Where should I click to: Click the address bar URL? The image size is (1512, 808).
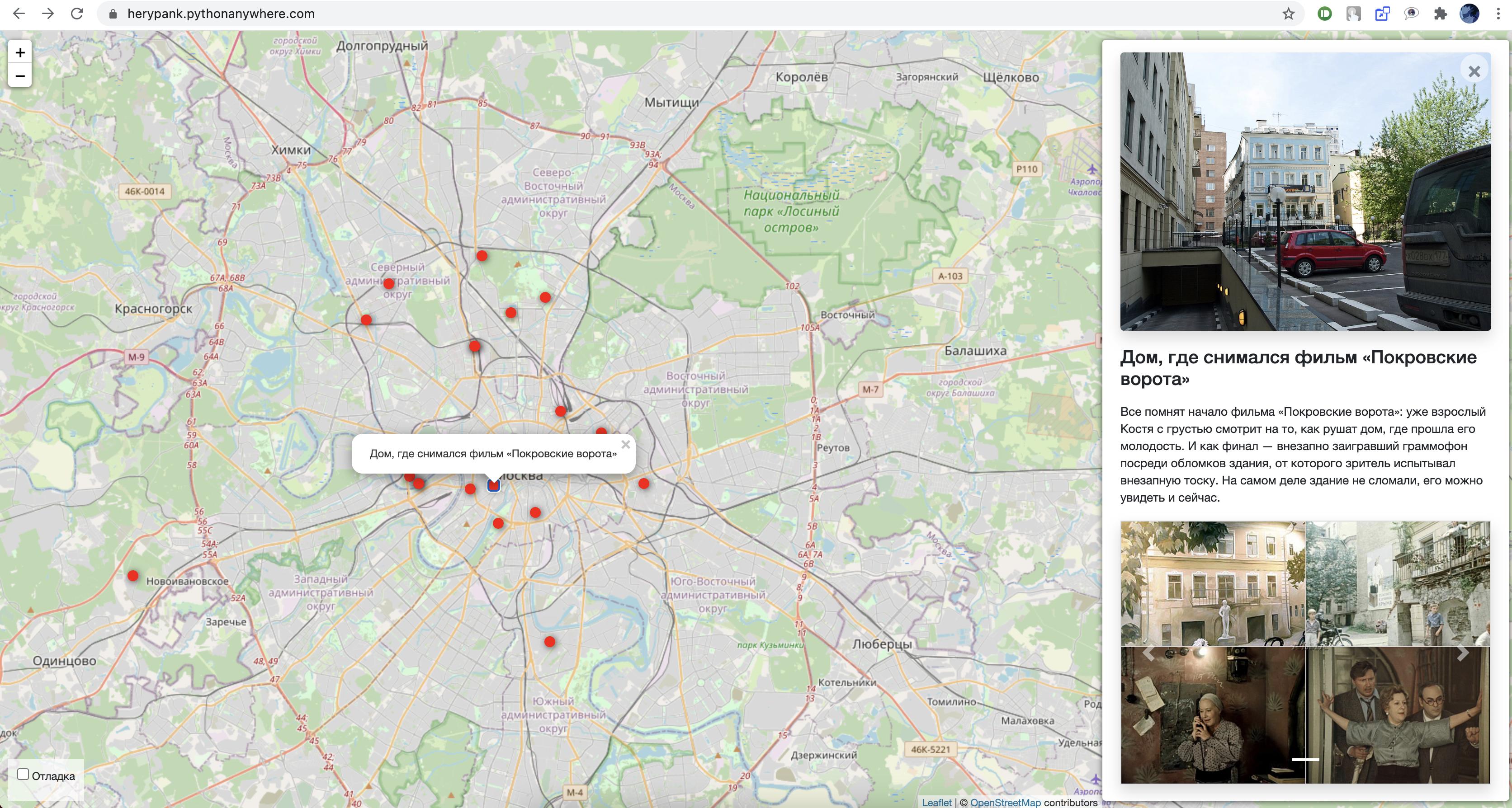point(221,14)
